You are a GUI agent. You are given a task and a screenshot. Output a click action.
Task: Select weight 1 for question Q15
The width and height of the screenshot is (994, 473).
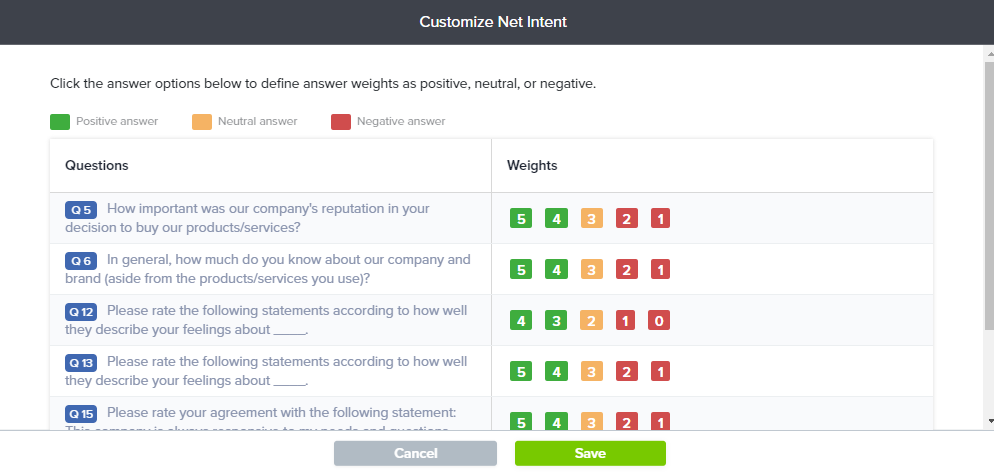pyautogui.click(x=660, y=422)
